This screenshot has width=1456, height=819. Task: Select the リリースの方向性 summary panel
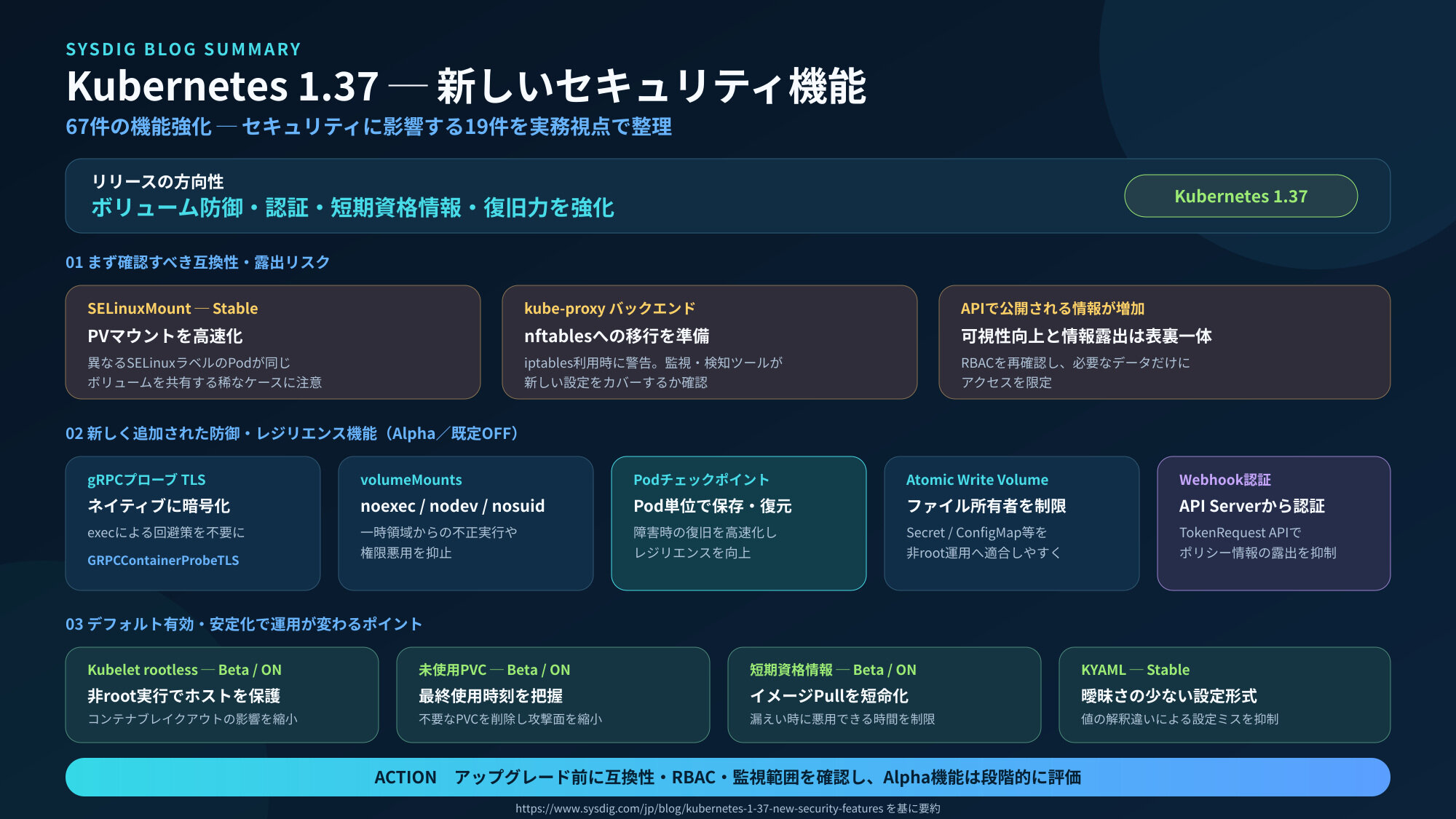[x=728, y=196]
